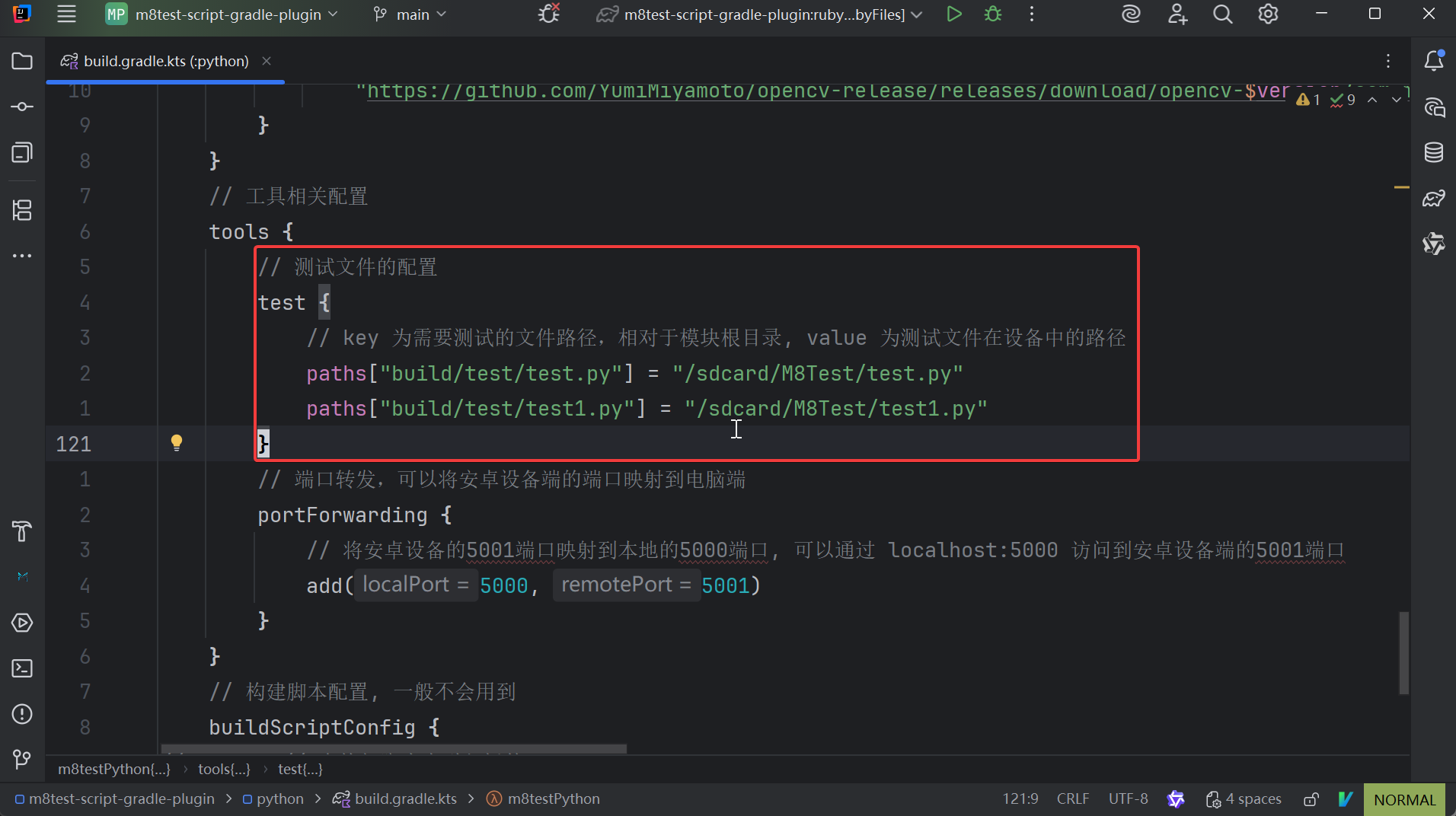Change CRLF line separator setting
Screen dimensions: 1456x816
click(x=1072, y=799)
